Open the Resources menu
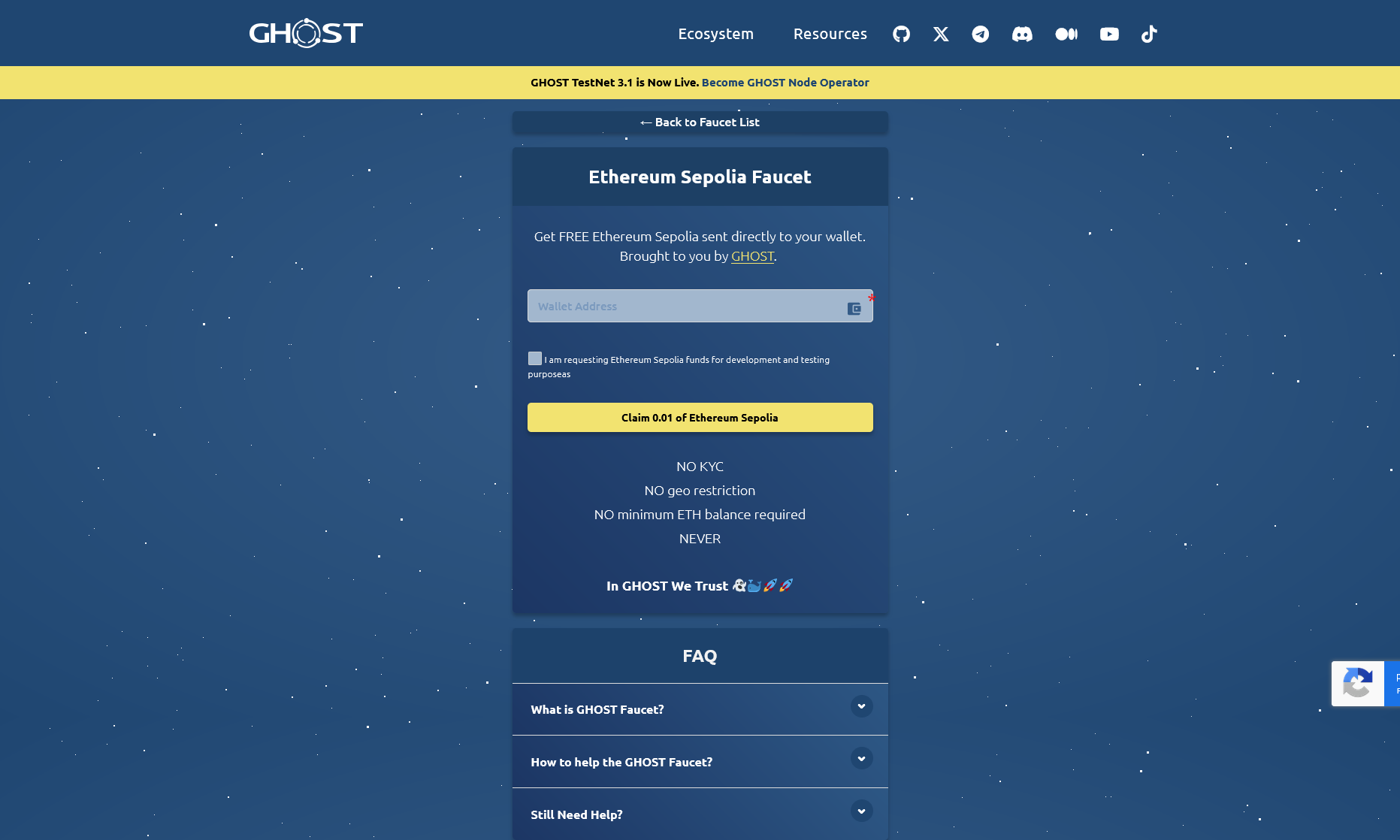 830,34
